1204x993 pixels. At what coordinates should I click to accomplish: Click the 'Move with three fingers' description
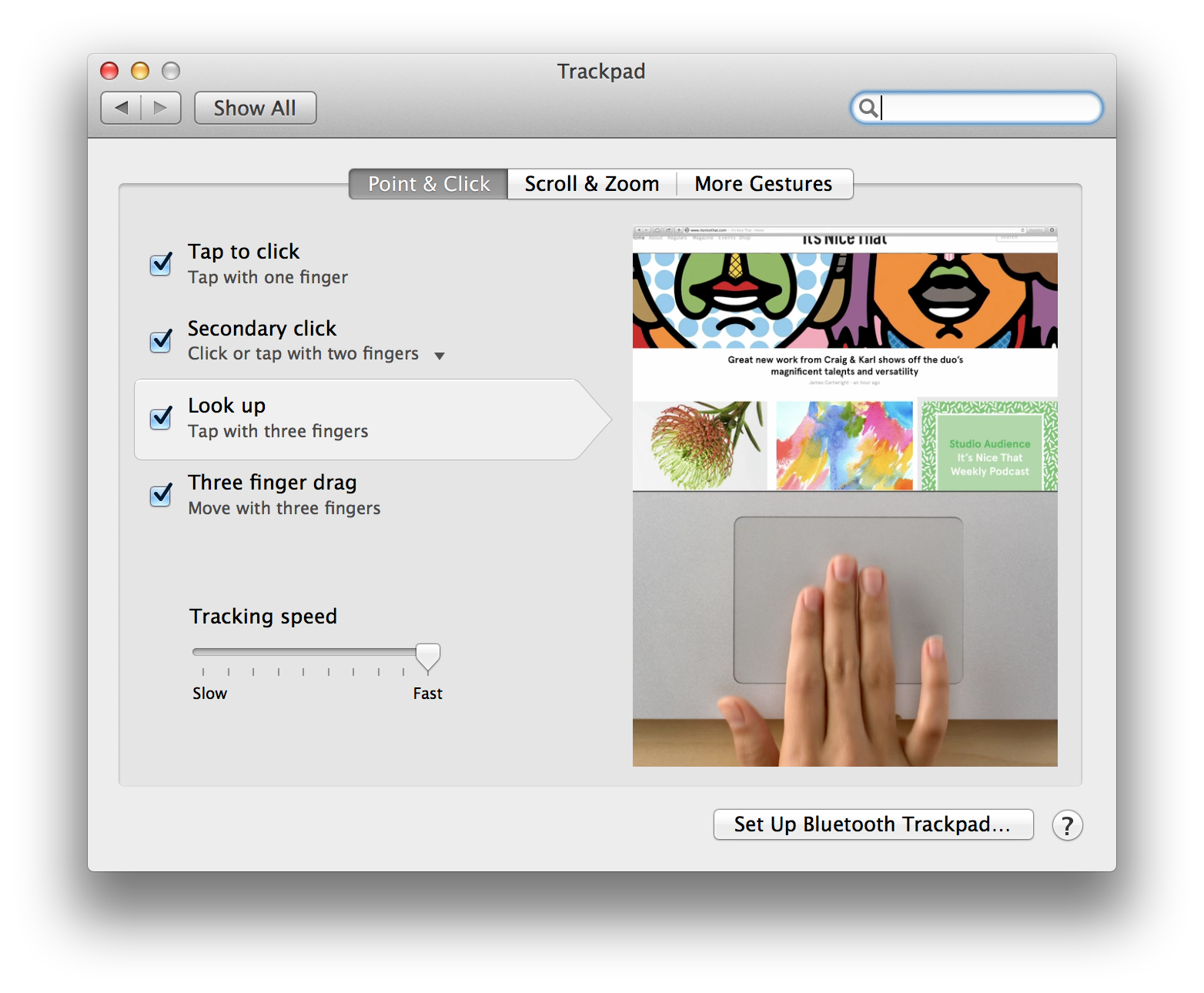[x=284, y=508]
